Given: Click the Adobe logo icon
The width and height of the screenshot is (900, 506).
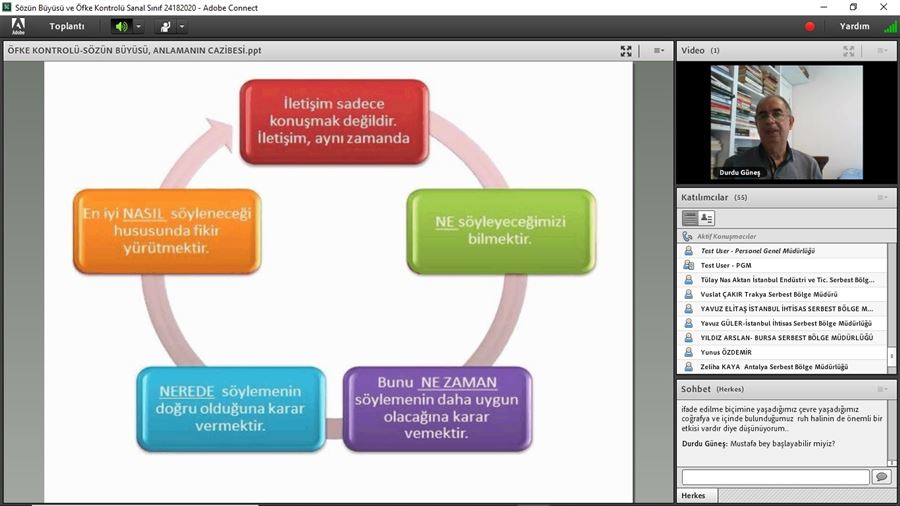Looking at the screenshot, I should 18,27.
